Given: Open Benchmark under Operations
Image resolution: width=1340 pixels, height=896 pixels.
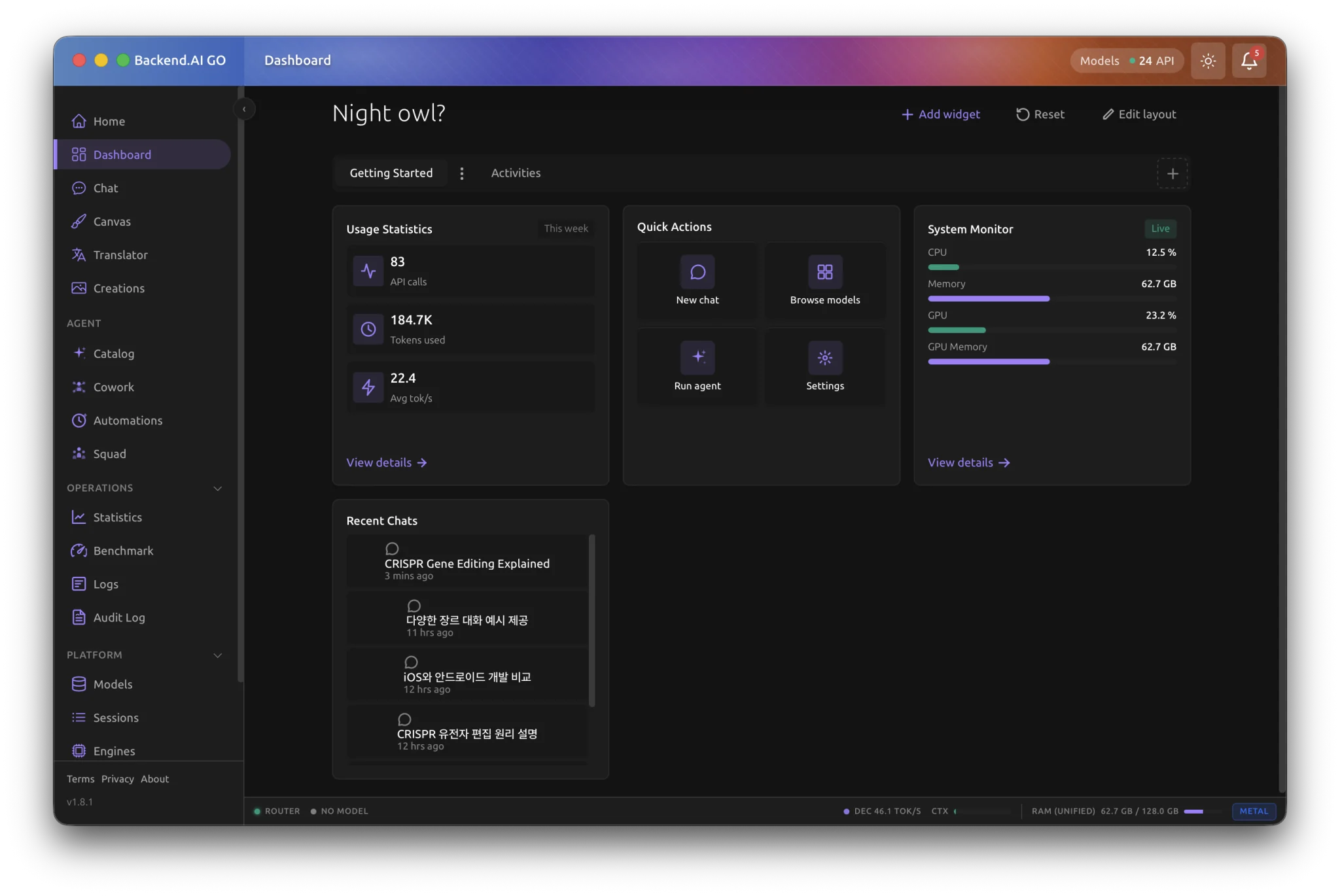Looking at the screenshot, I should [143, 550].
